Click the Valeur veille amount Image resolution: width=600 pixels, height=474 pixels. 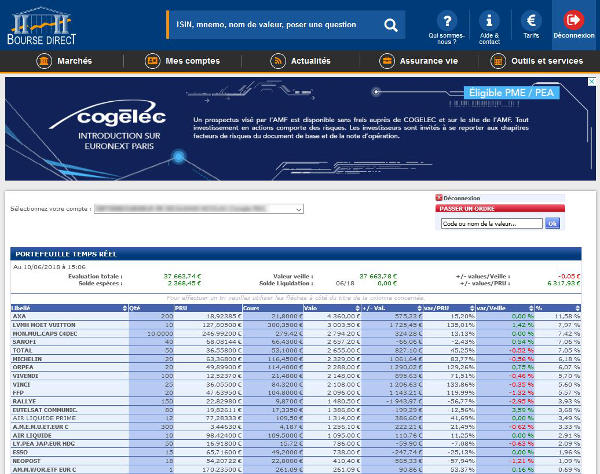tap(378, 276)
